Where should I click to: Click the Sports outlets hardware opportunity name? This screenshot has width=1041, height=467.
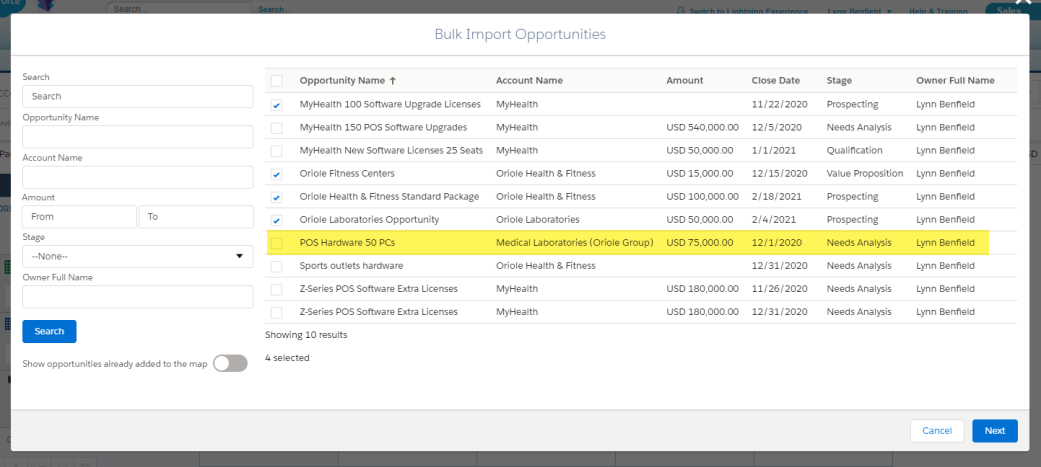[x=351, y=266]
